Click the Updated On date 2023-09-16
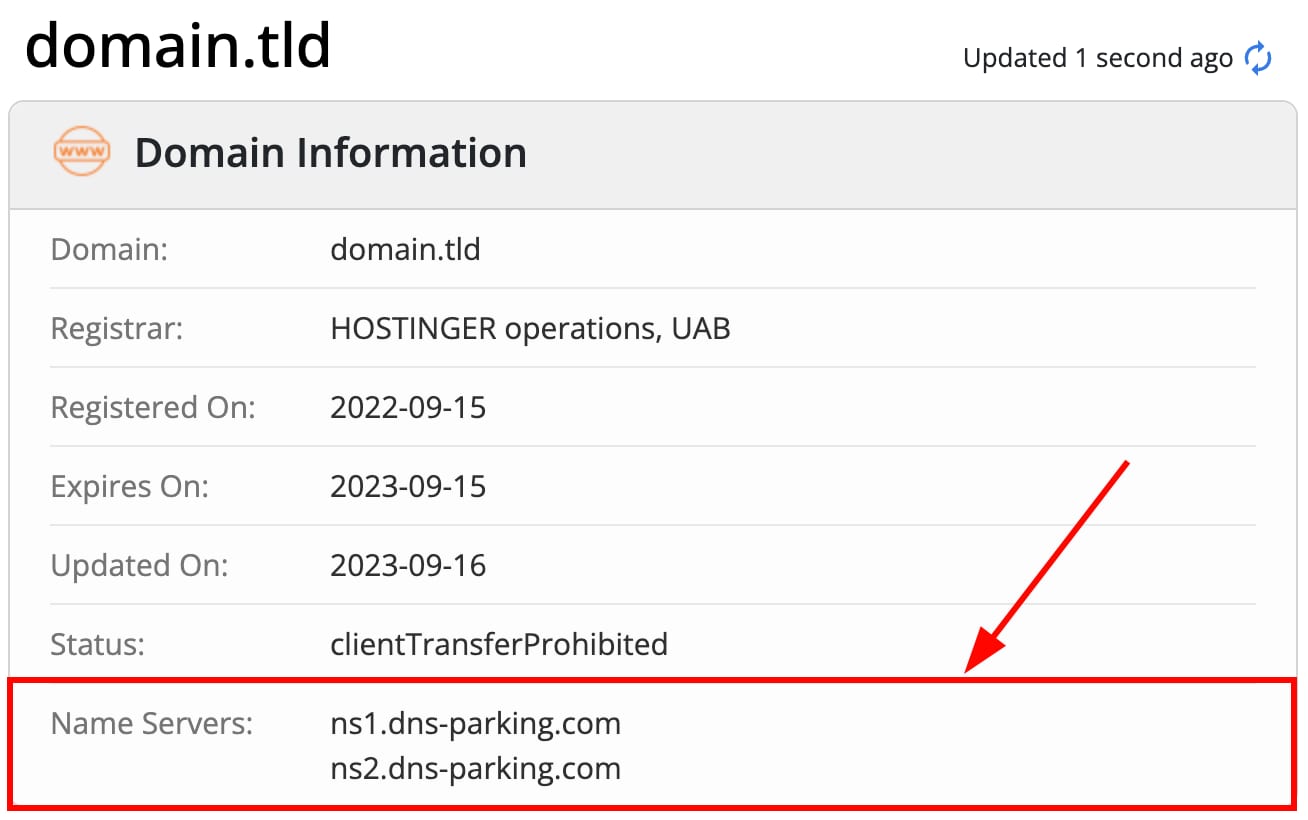 (409, 565)
